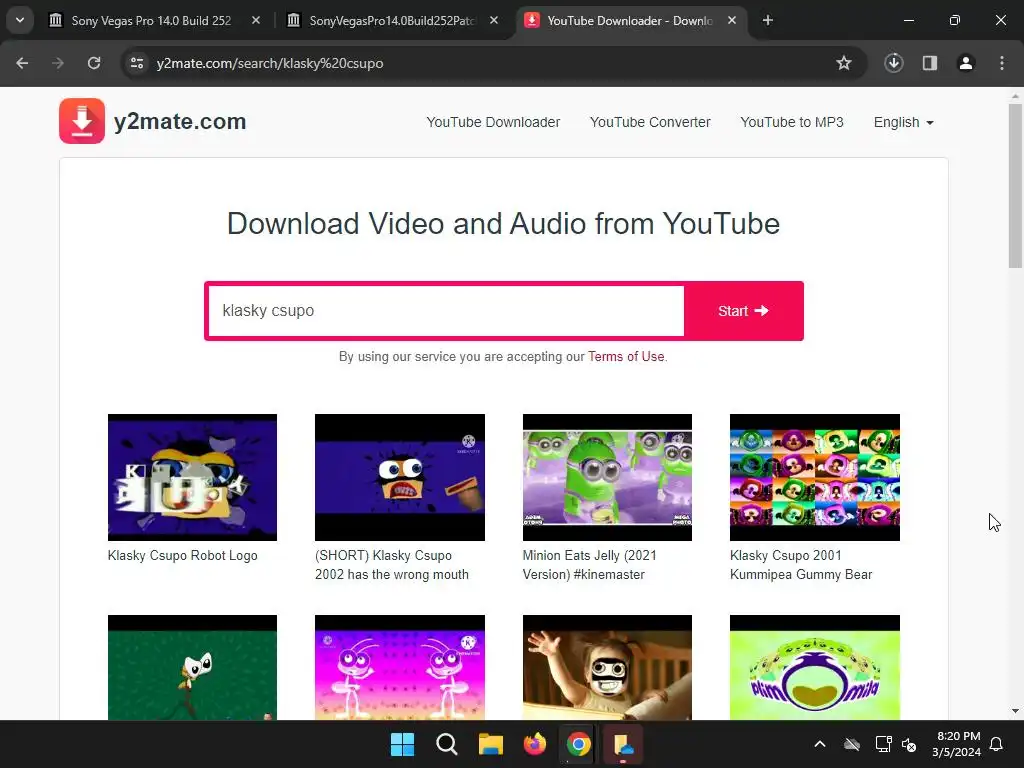This screenshot has height=768, width=1024.
Task: Click the yellow file app taskbar icon
Action: (622, 744)
